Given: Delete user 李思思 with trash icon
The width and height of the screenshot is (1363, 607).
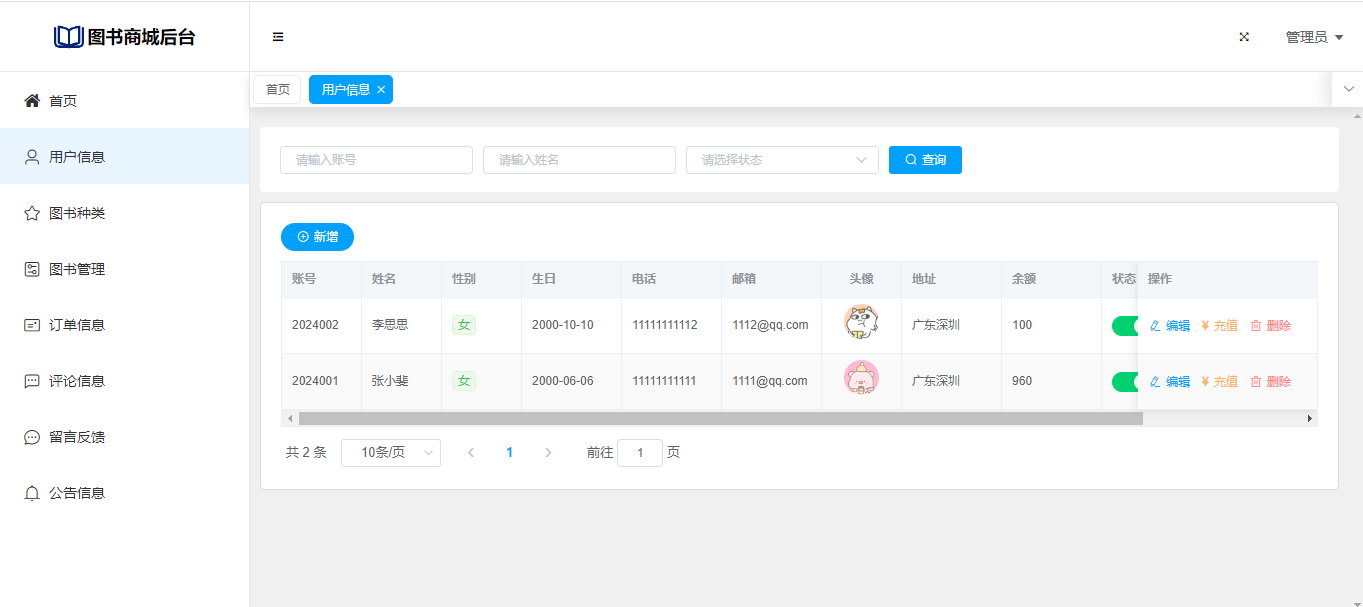Looking at the screenshot, I should point(1271,326).
